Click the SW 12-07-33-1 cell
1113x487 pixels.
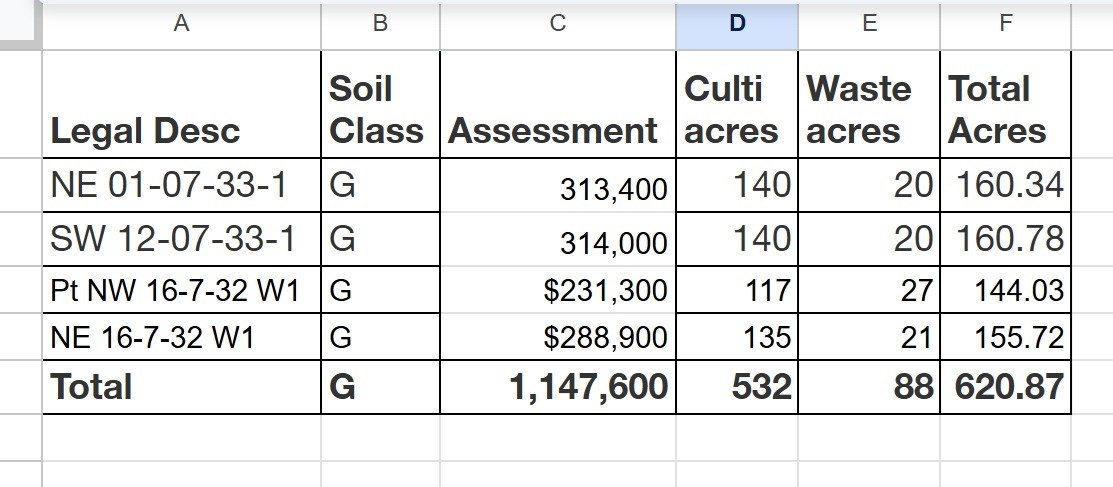(181, 239)
